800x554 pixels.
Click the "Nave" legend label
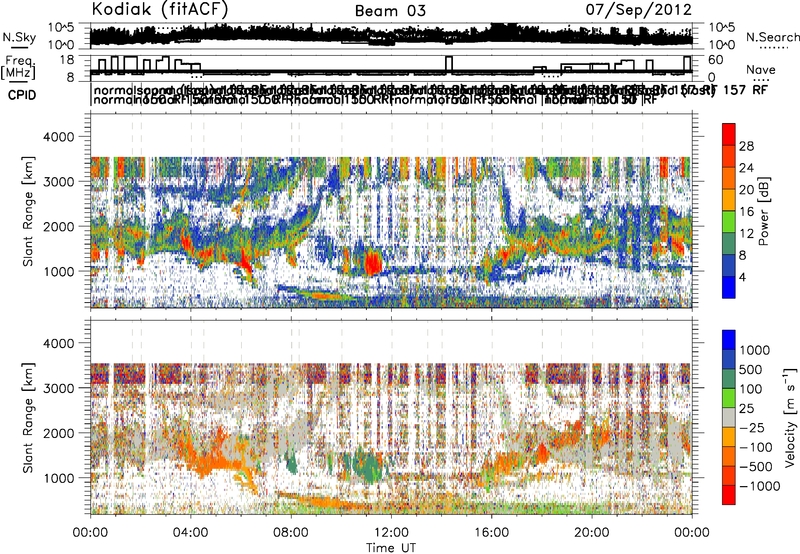[760, 69]
